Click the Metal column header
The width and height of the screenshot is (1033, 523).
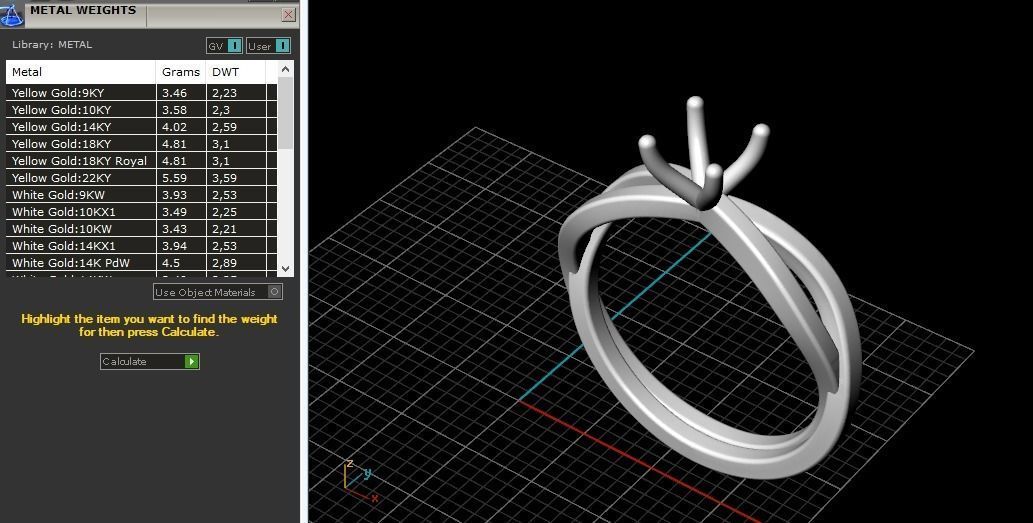[81, 72]
